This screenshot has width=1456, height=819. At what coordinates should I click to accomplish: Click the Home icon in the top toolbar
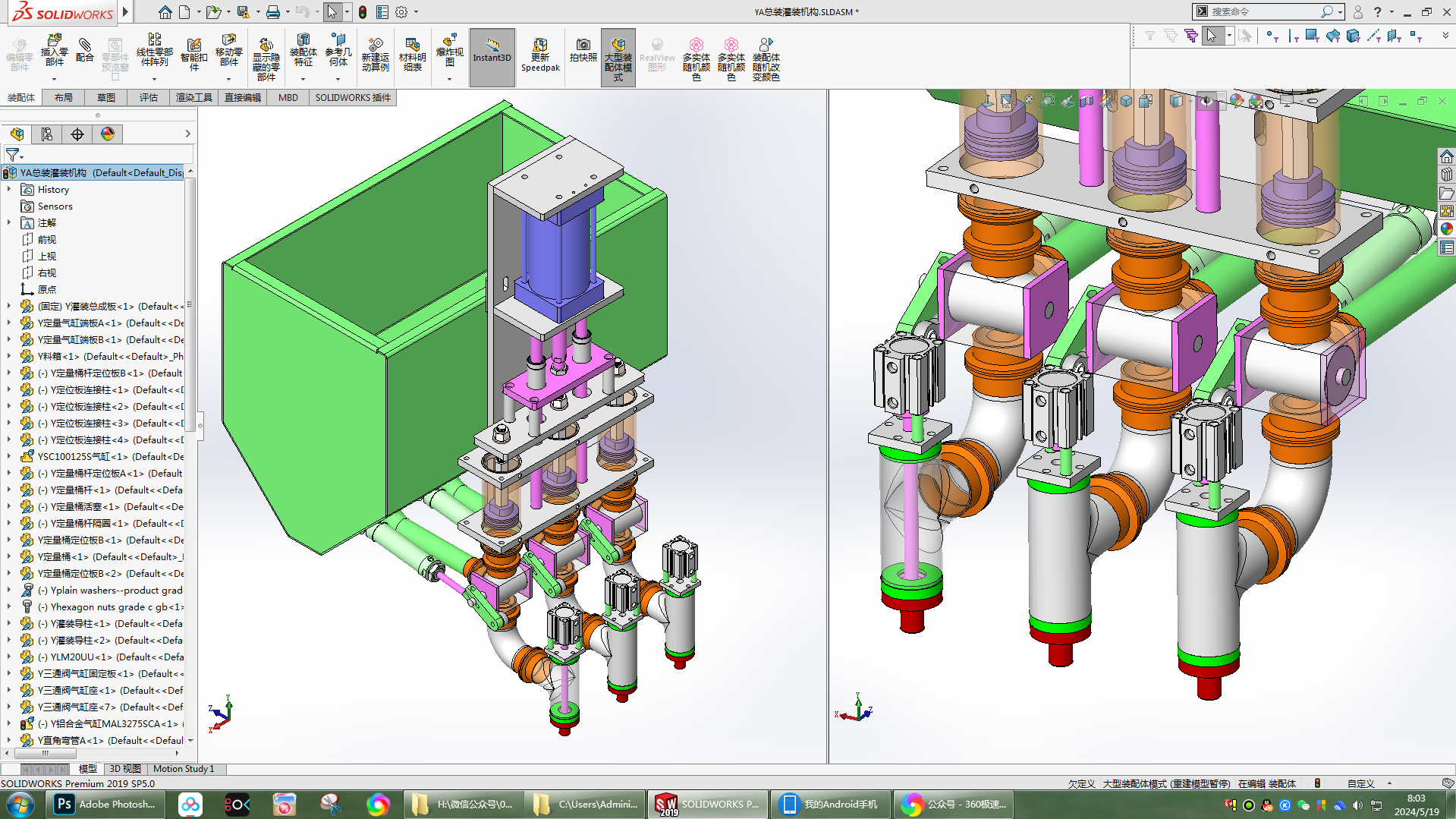tap(165, 12)
